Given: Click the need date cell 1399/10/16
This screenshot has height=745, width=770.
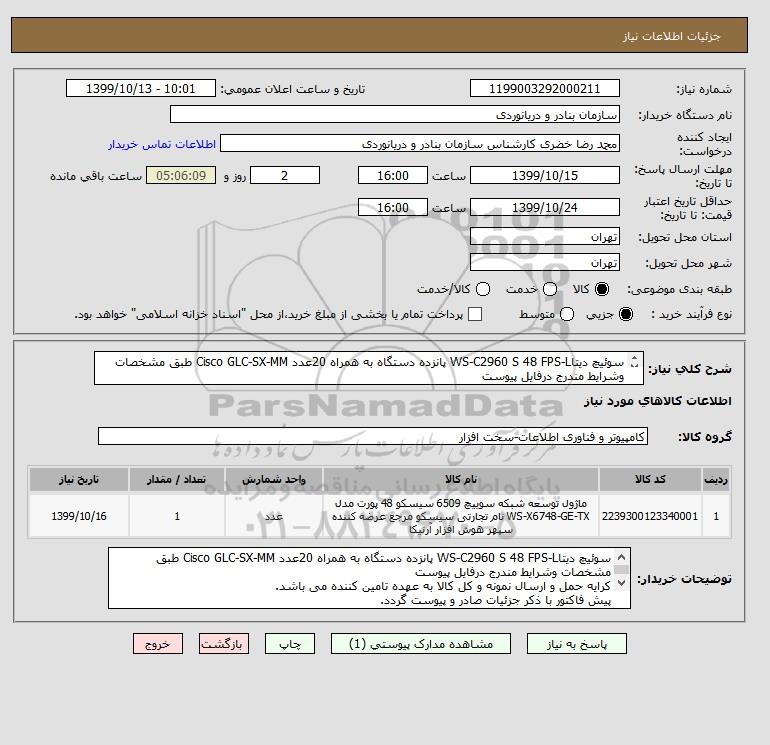Looking at the screenshot, I should pos(79,516).
